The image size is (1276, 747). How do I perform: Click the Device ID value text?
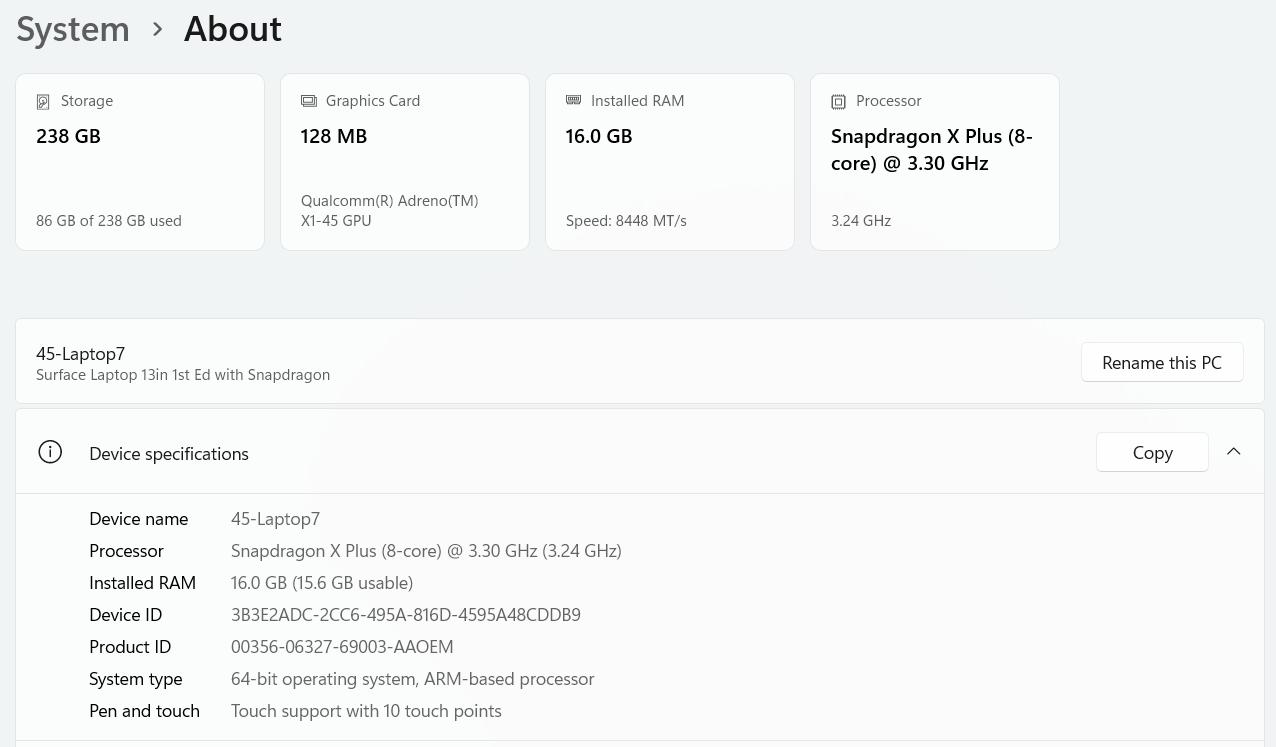pyautogui.click(x=405, y=615)
